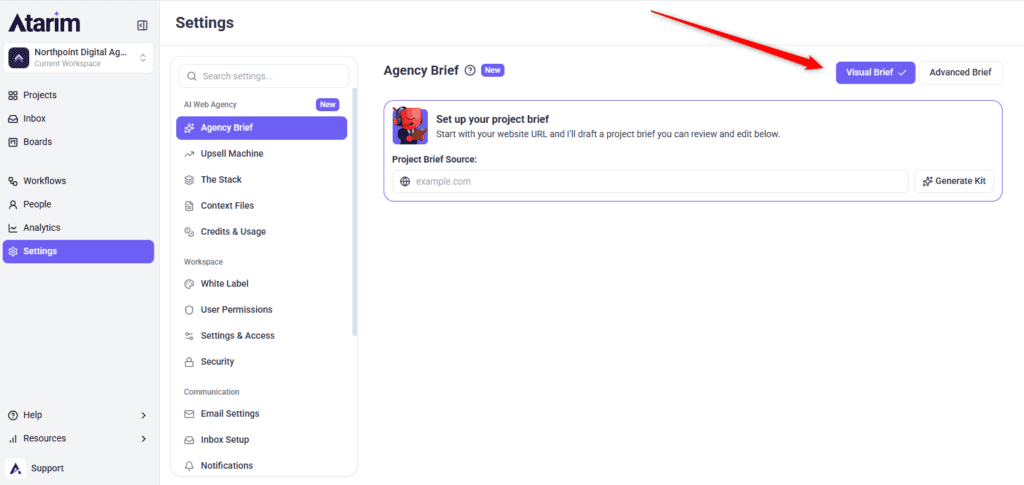Click the Settings gear icon
The image size is (1024, 485).
coord(12,251)
